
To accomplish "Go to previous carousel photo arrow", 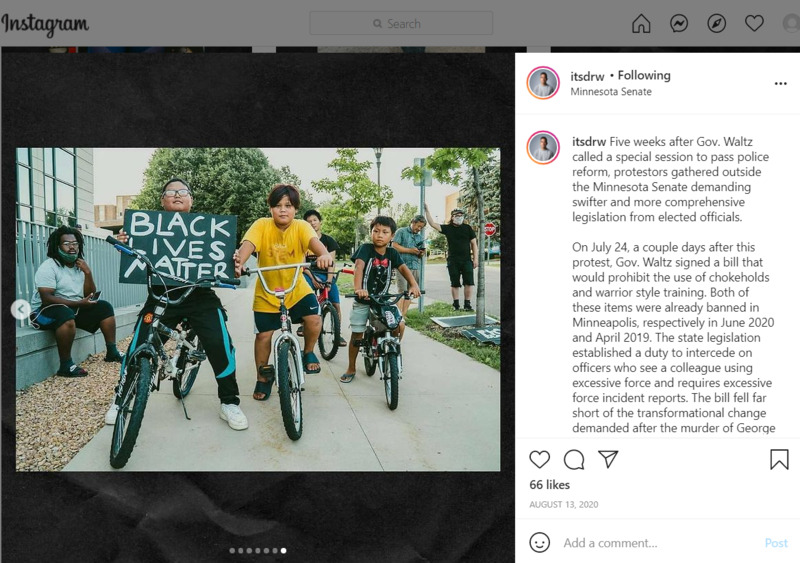I will coord(21,309).
